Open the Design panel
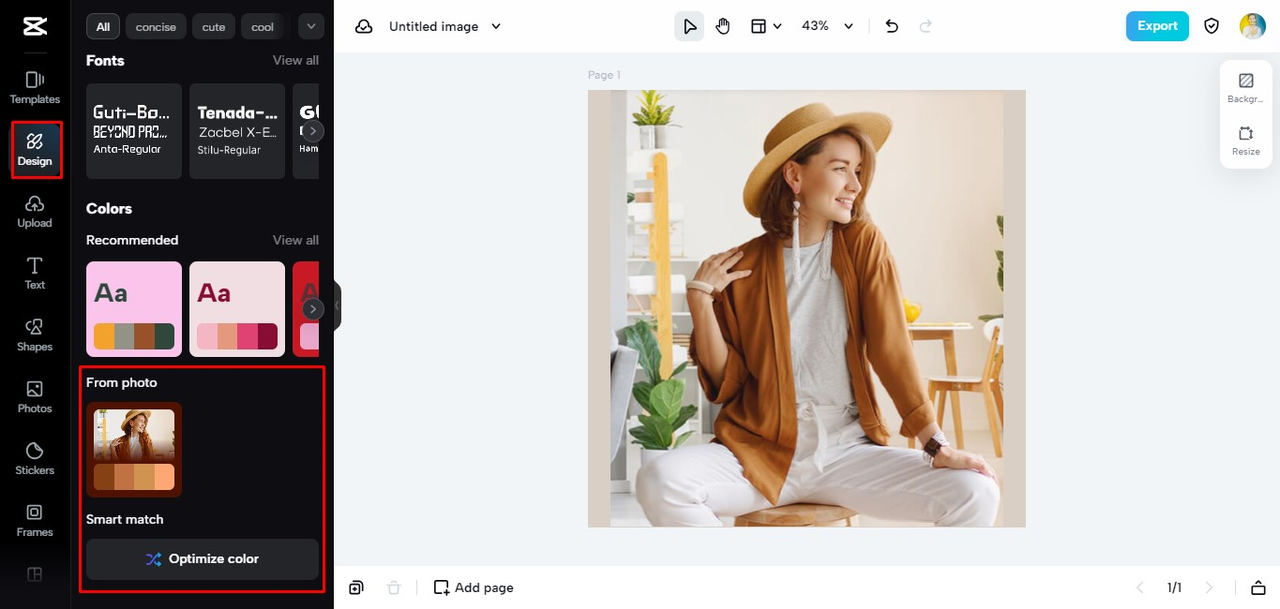1280x609 pixels. (x=35, y=150)
